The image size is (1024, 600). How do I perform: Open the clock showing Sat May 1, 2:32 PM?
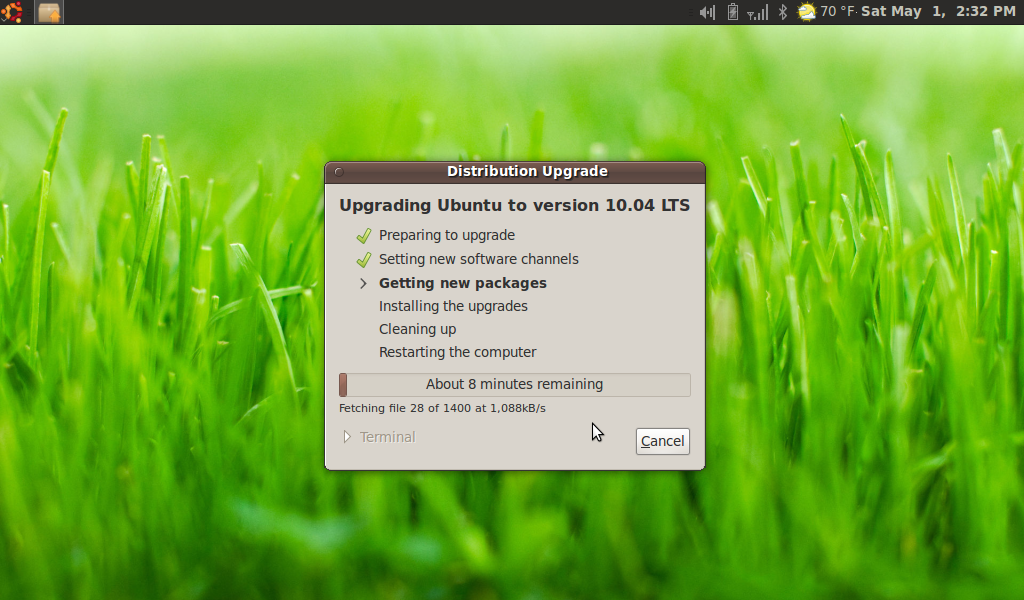tap(938, 12)
